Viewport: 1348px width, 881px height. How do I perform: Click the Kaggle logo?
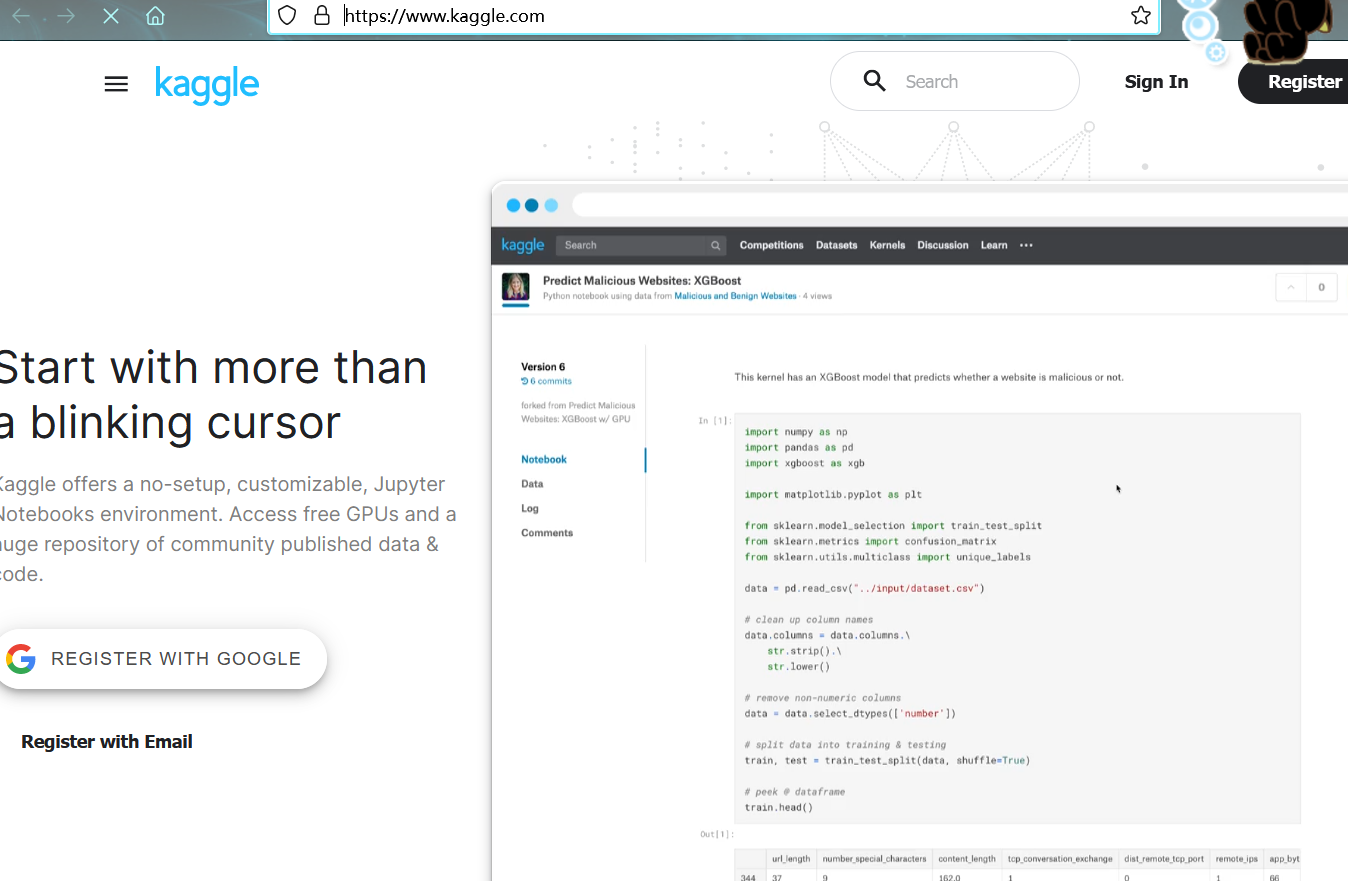[207, 84]
